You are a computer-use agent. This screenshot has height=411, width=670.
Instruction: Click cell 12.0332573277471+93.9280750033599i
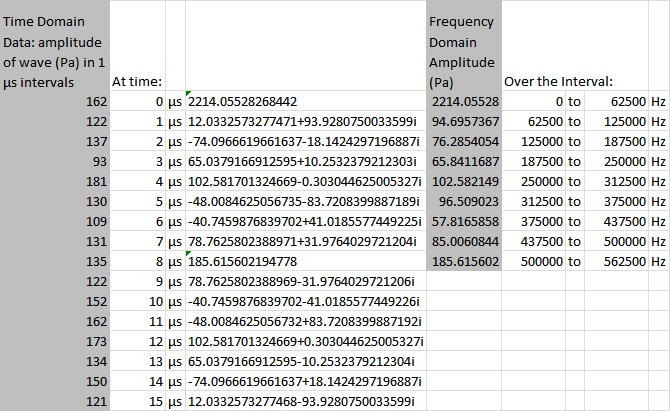[x=306, y=121]
